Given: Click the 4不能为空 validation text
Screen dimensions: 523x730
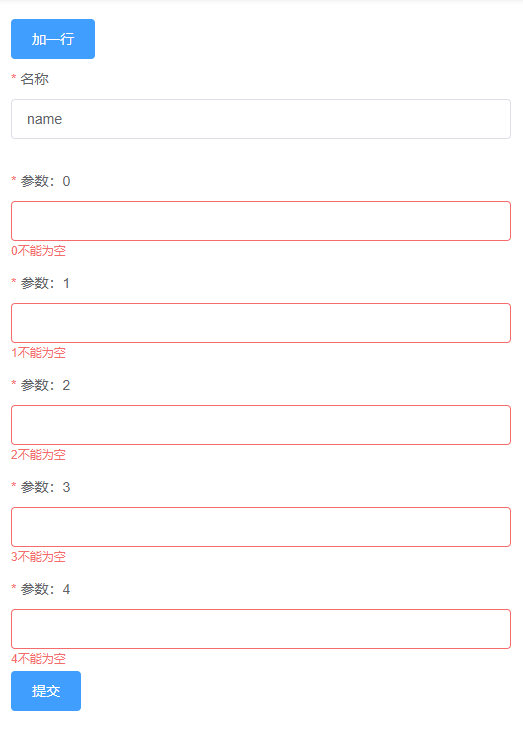Looking at the screenshot, I should click(x=39, y=659).
